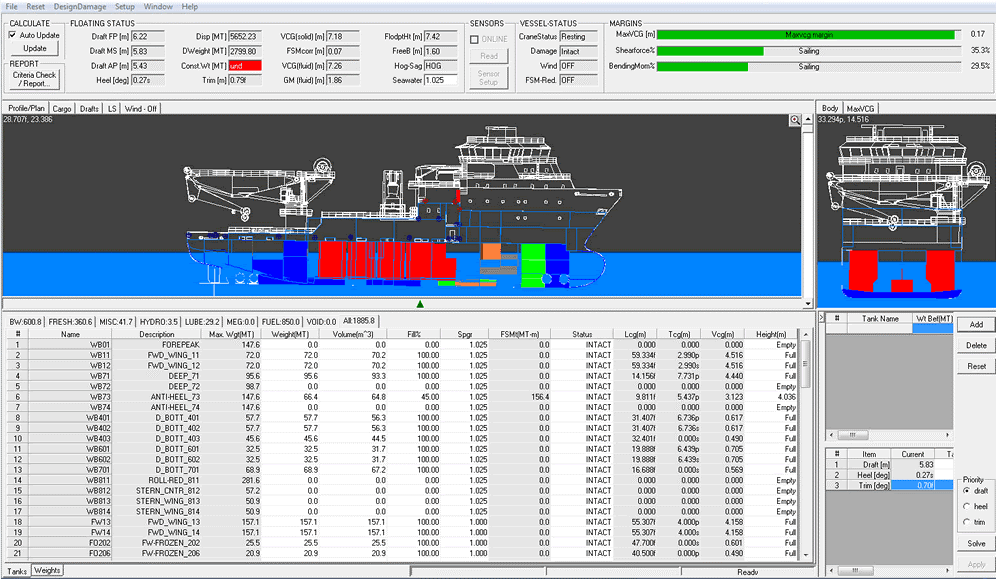The height and width of the screenshot is (579, 996).
Task: Click the Shearforce% margin bar
Action: coord(807,50)
